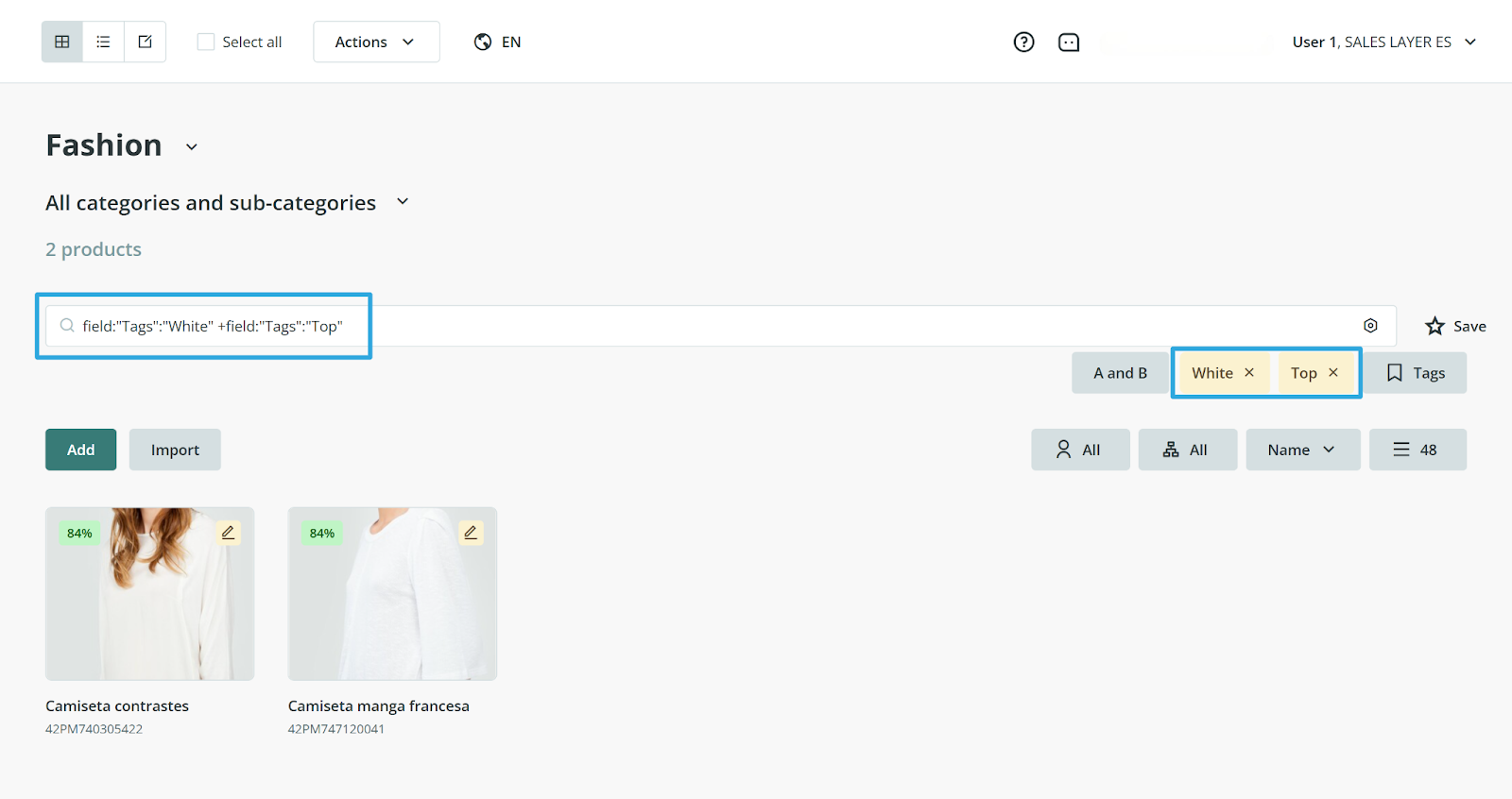
Task: Expand the Fashion table chevron
Action: point(192,146)
